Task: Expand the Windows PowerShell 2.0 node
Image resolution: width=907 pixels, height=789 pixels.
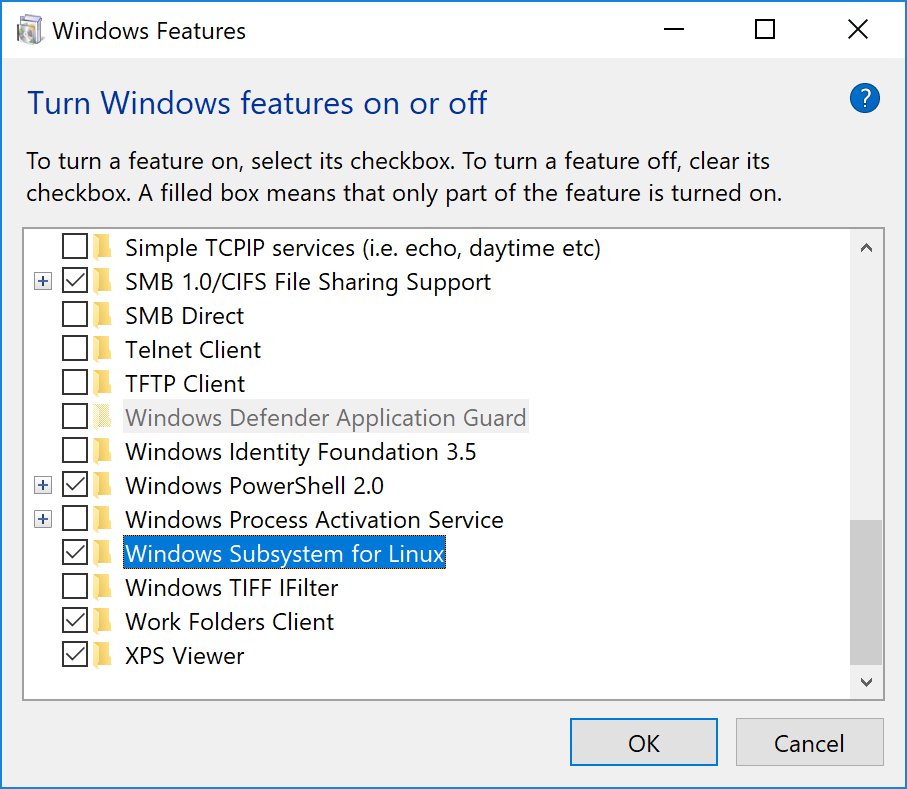Action: click(x=43, y=485)
